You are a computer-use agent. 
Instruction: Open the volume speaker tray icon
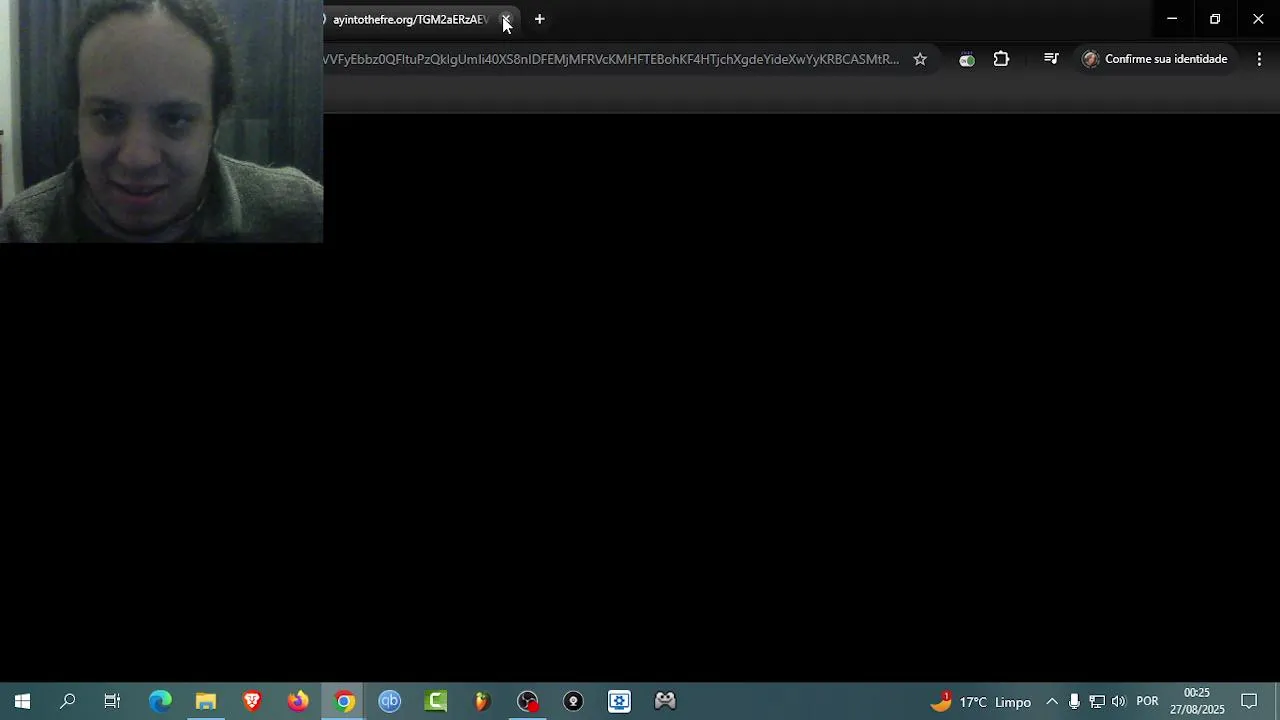[1119, 701]
